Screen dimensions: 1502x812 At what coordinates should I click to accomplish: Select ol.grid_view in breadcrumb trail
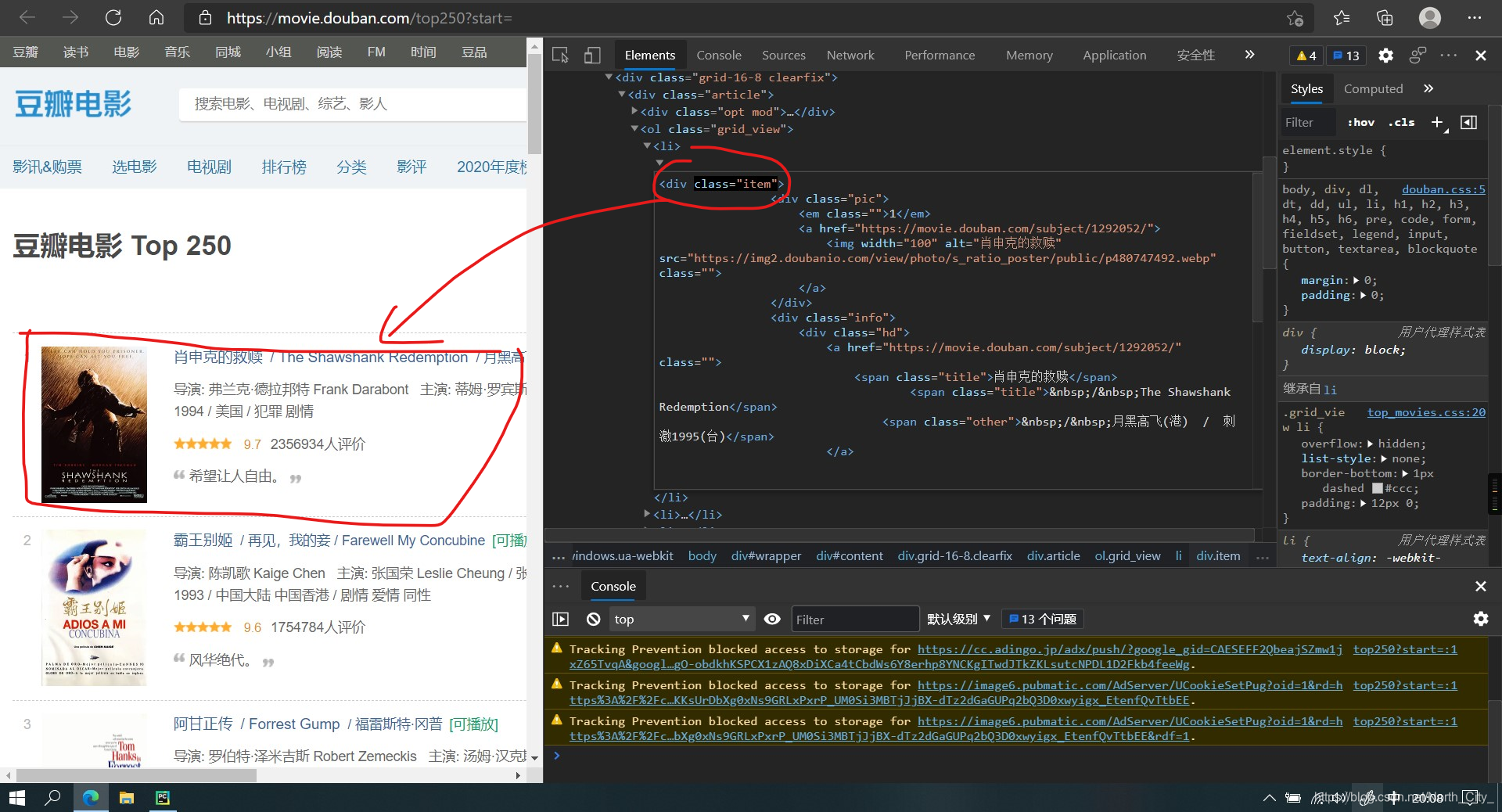pos(1127,555)
